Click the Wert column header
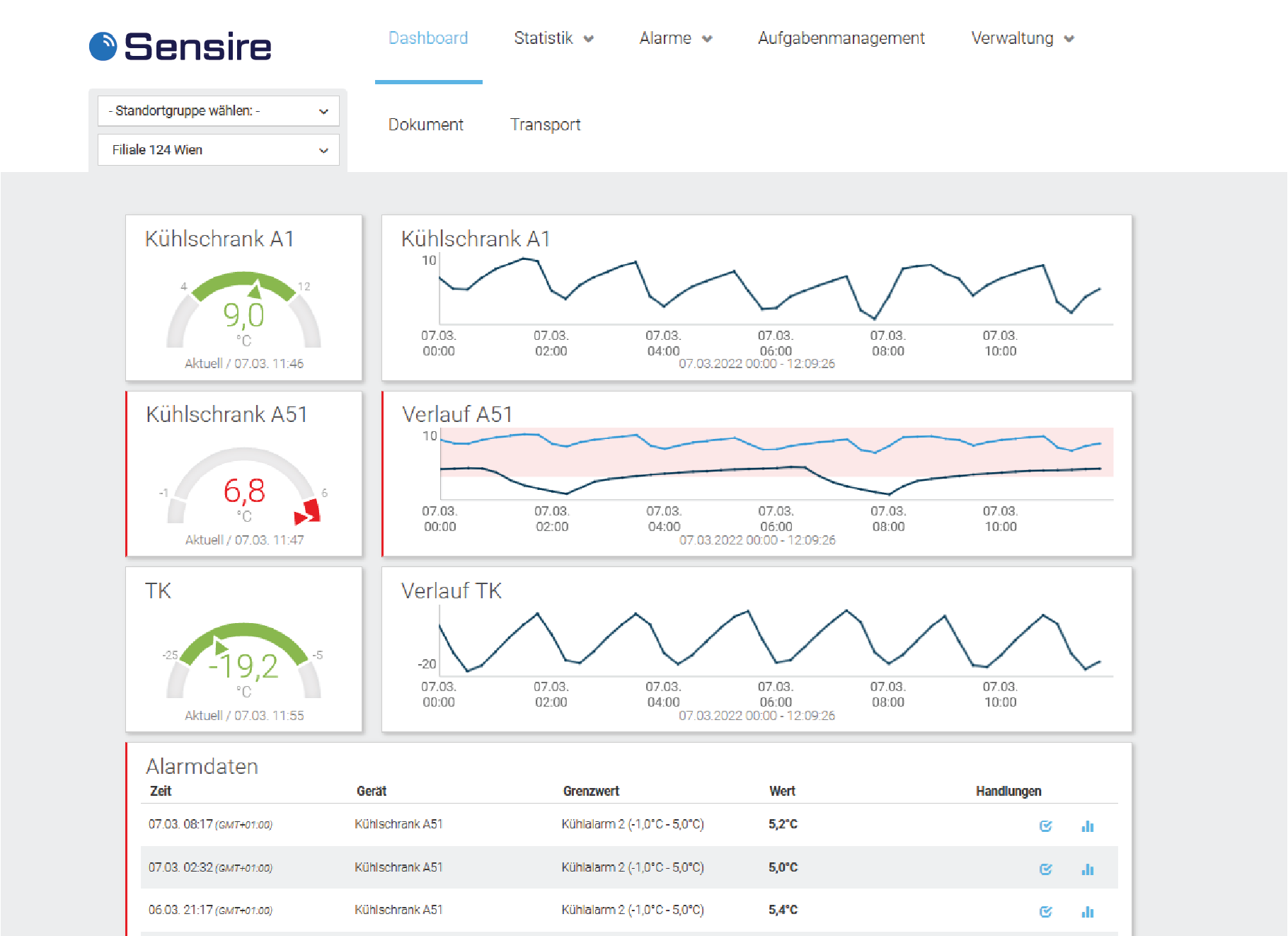The image size is (1288, 936). coord(782,791)
